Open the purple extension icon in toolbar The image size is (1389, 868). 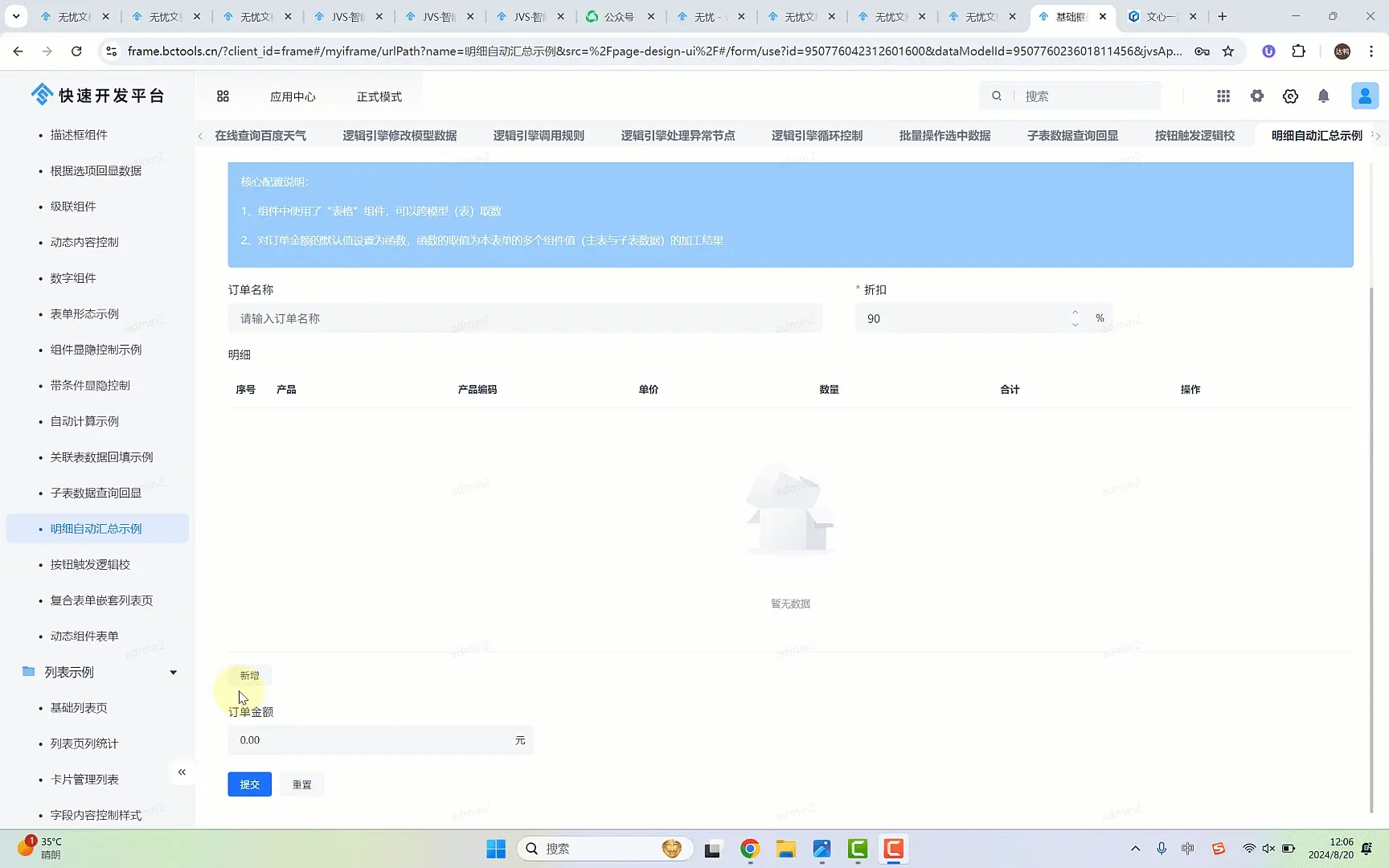coord(1268,51)
